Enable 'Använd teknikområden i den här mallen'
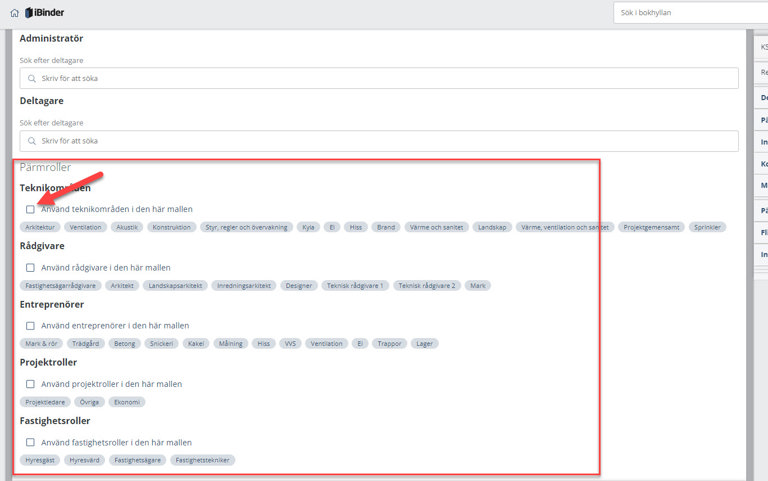768x481 pixels. [30, 209]
